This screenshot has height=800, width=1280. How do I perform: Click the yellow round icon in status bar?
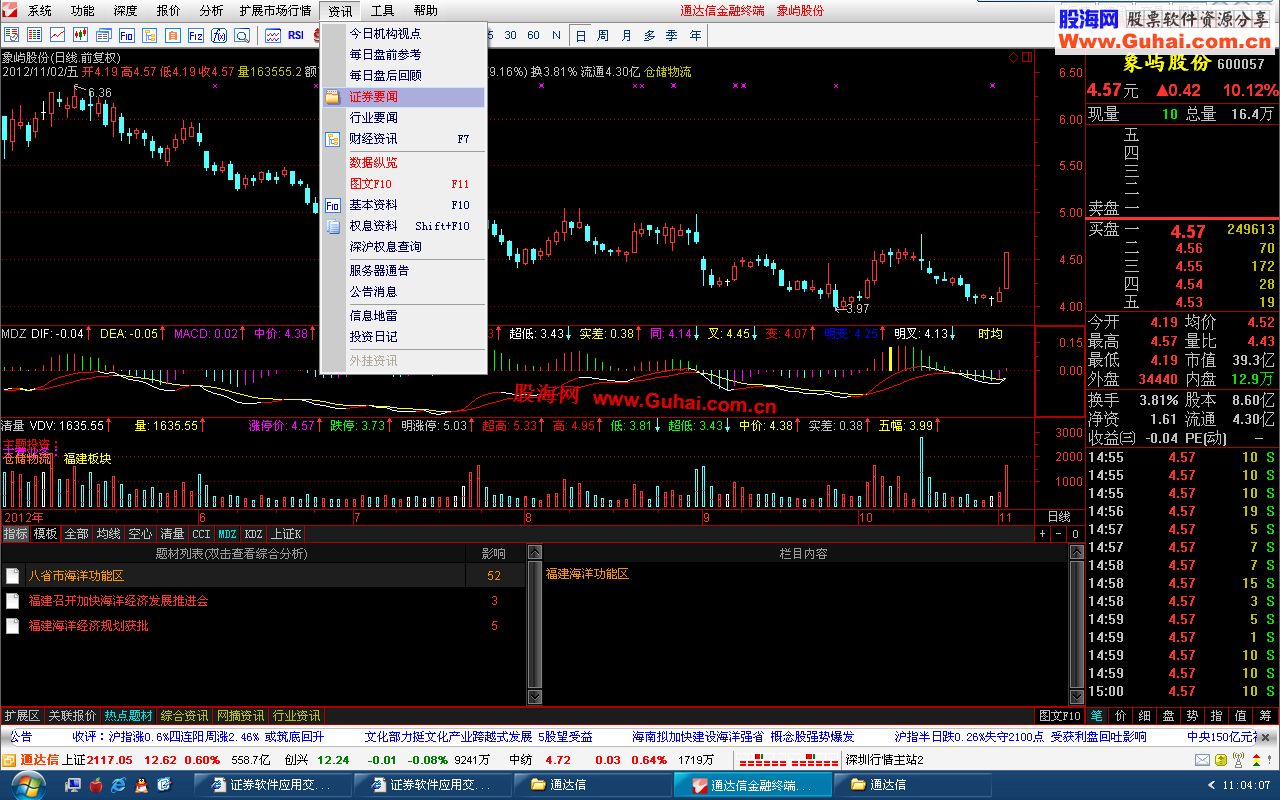click(x=1221, y=760)
